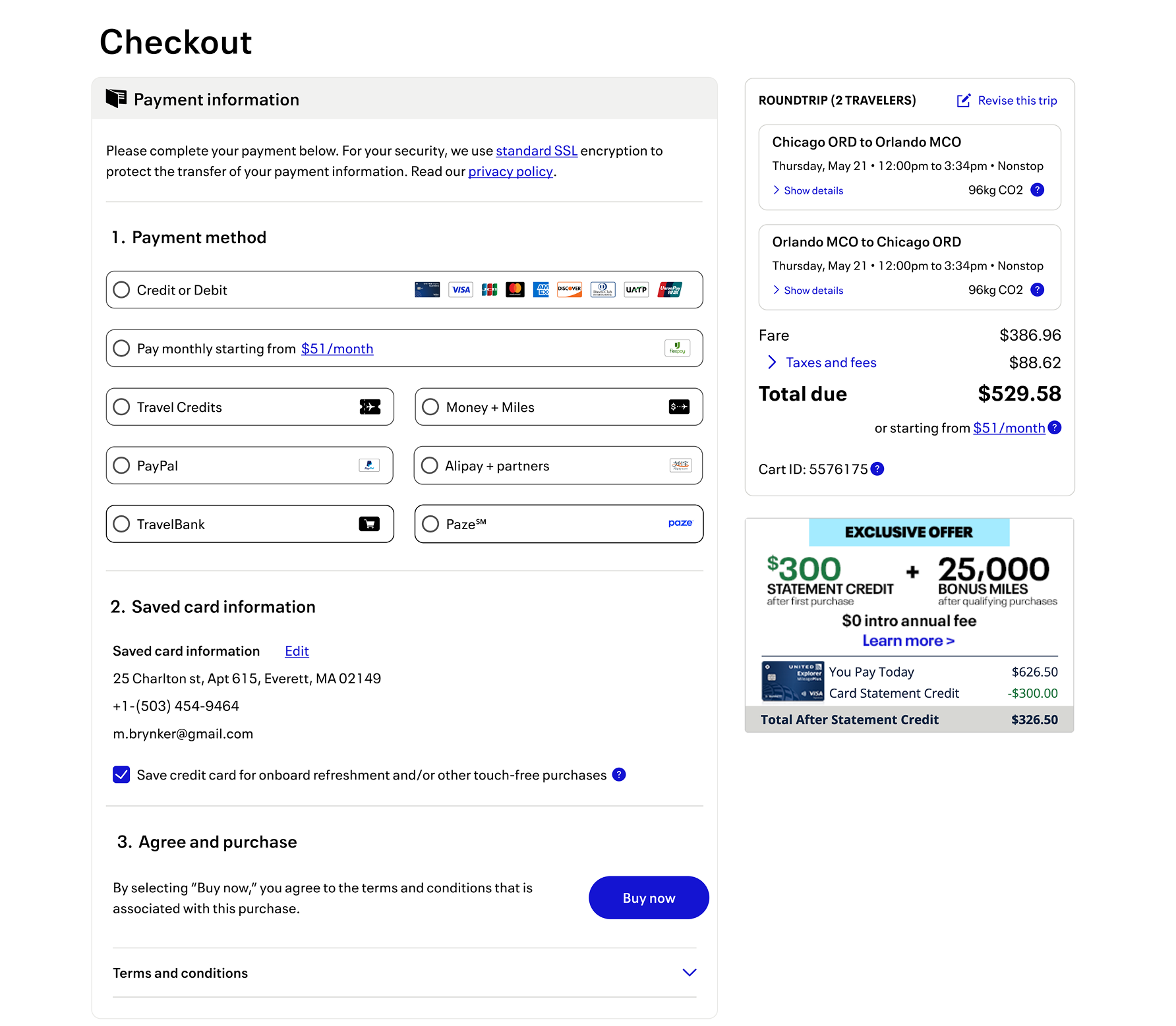This screenshot has height=1026, width=1176.
Task: Expand Taxes and fees breakdown
Action: click(823, 362)
